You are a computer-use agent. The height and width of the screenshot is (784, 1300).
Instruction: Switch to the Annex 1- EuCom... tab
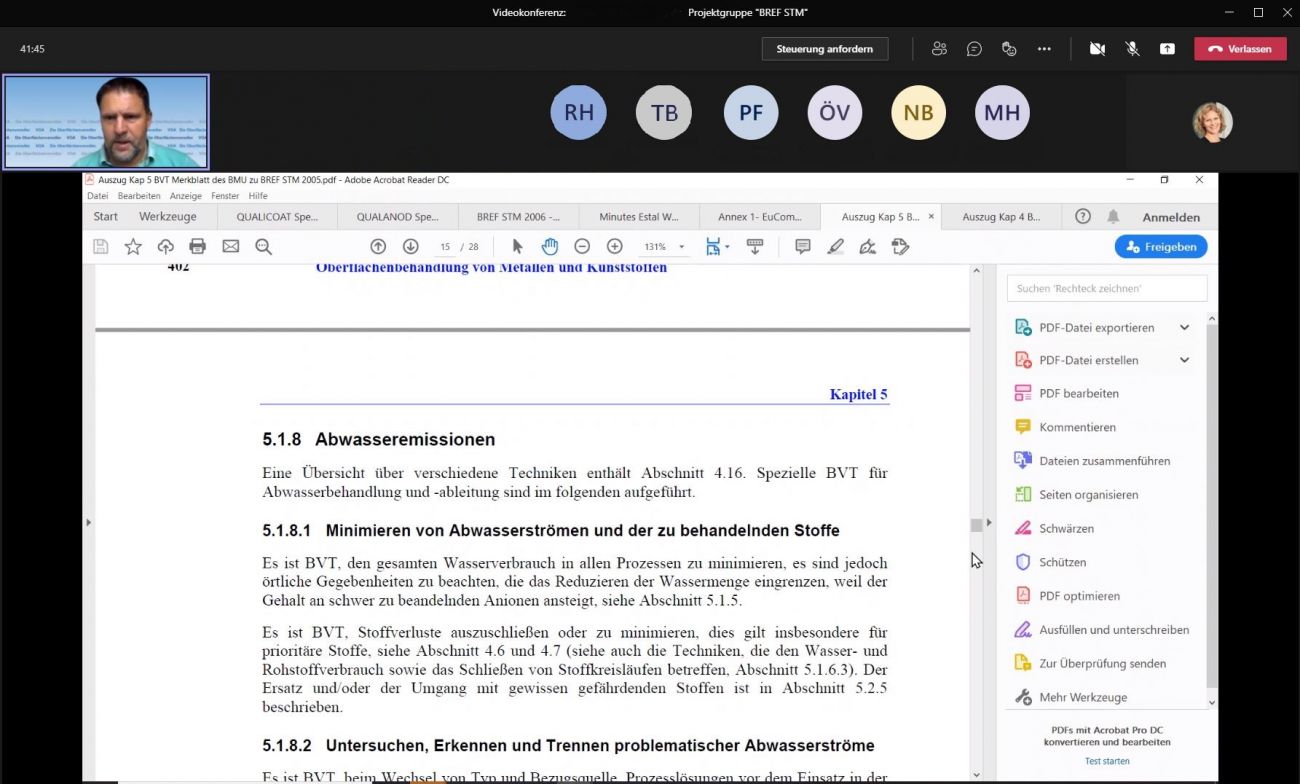pos(759,216)
